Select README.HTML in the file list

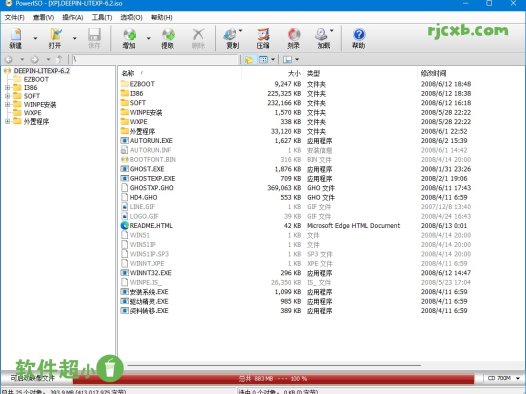click(151, 226)
